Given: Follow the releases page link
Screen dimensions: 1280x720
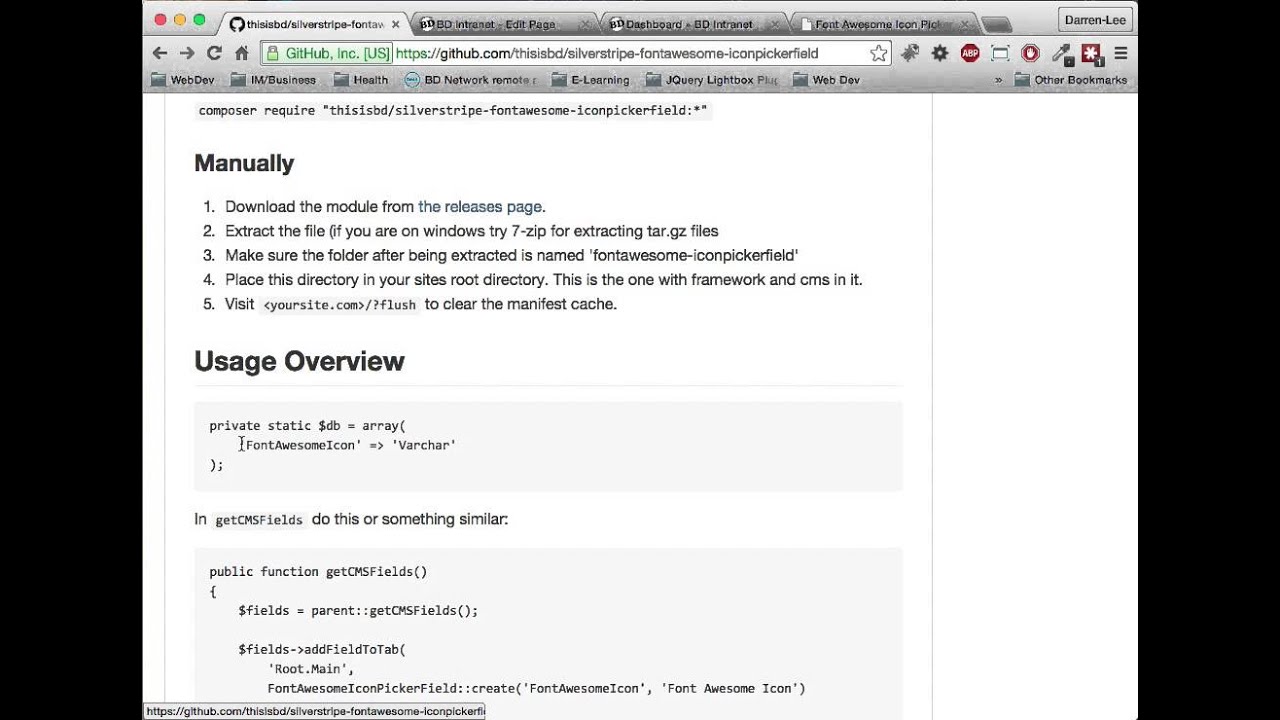Looking at the screenshot, I should coord(480,207).
